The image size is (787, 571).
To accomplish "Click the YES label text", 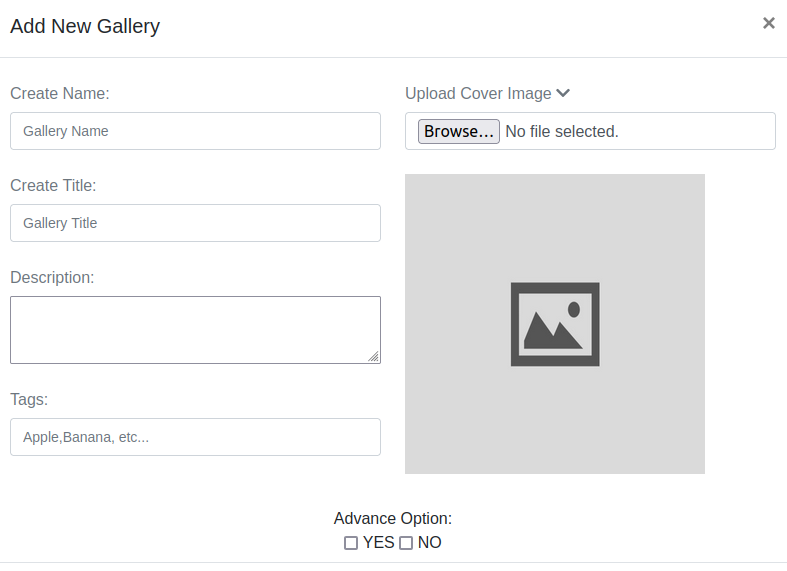I will (378, 542).
